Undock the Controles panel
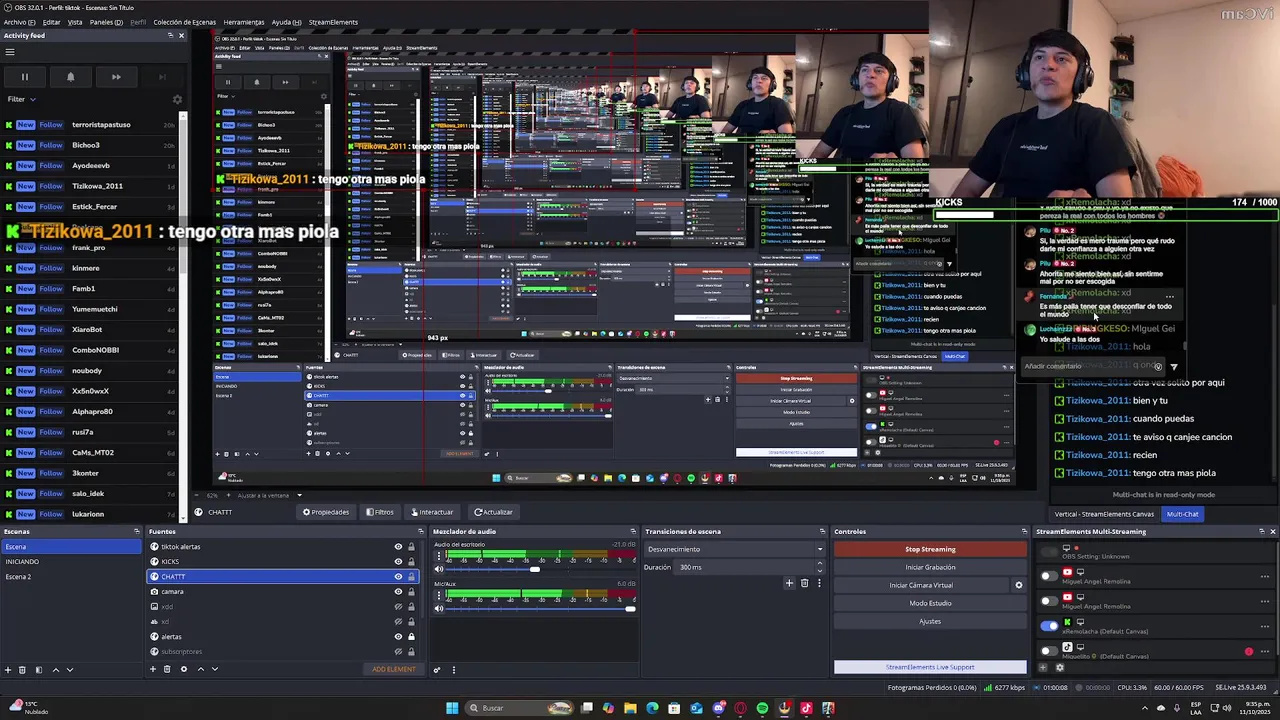This screenshot has width=1280, height=720. click(x=1024, y=531)
